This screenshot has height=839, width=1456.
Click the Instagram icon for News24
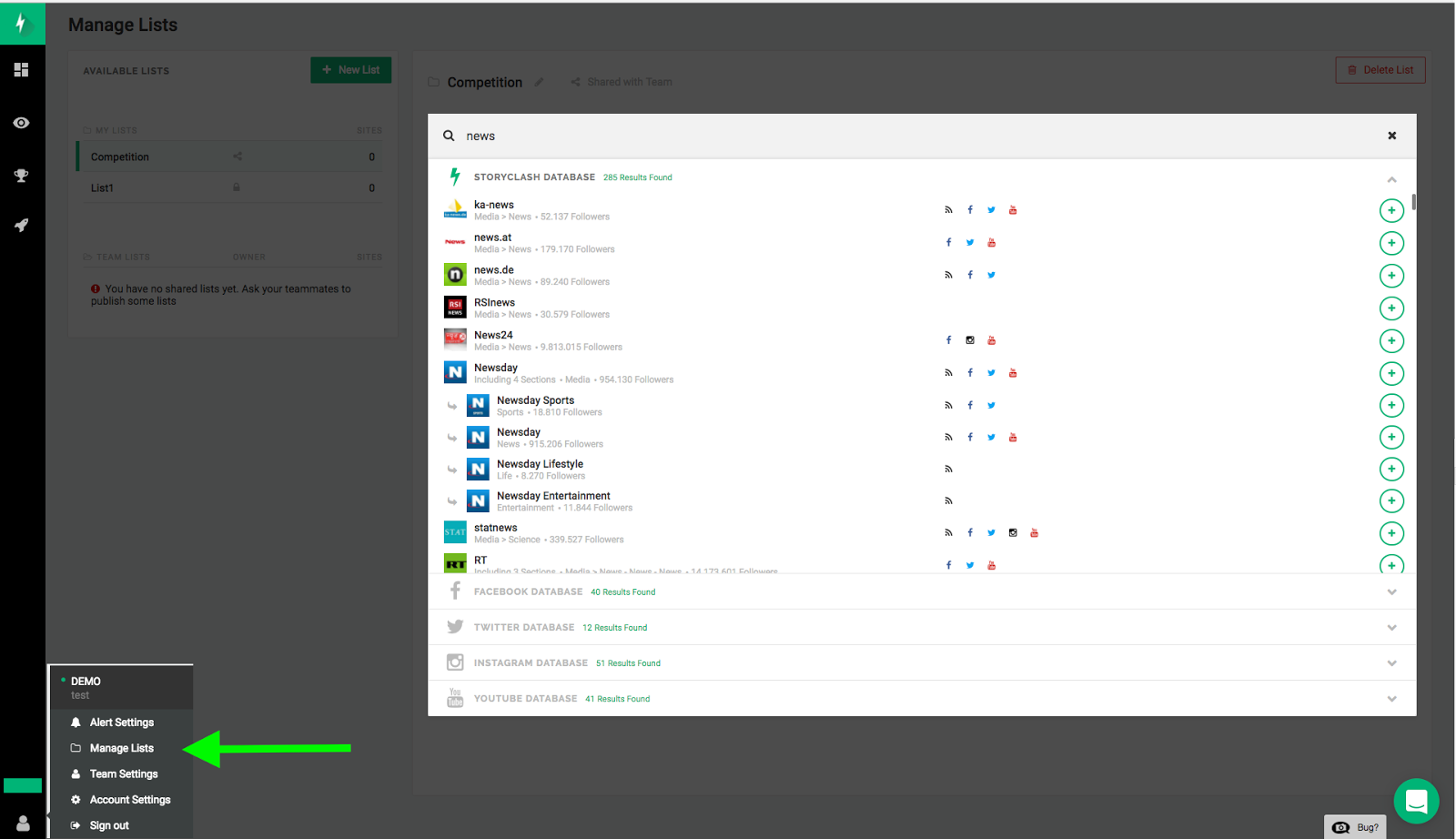click(970, 340)
